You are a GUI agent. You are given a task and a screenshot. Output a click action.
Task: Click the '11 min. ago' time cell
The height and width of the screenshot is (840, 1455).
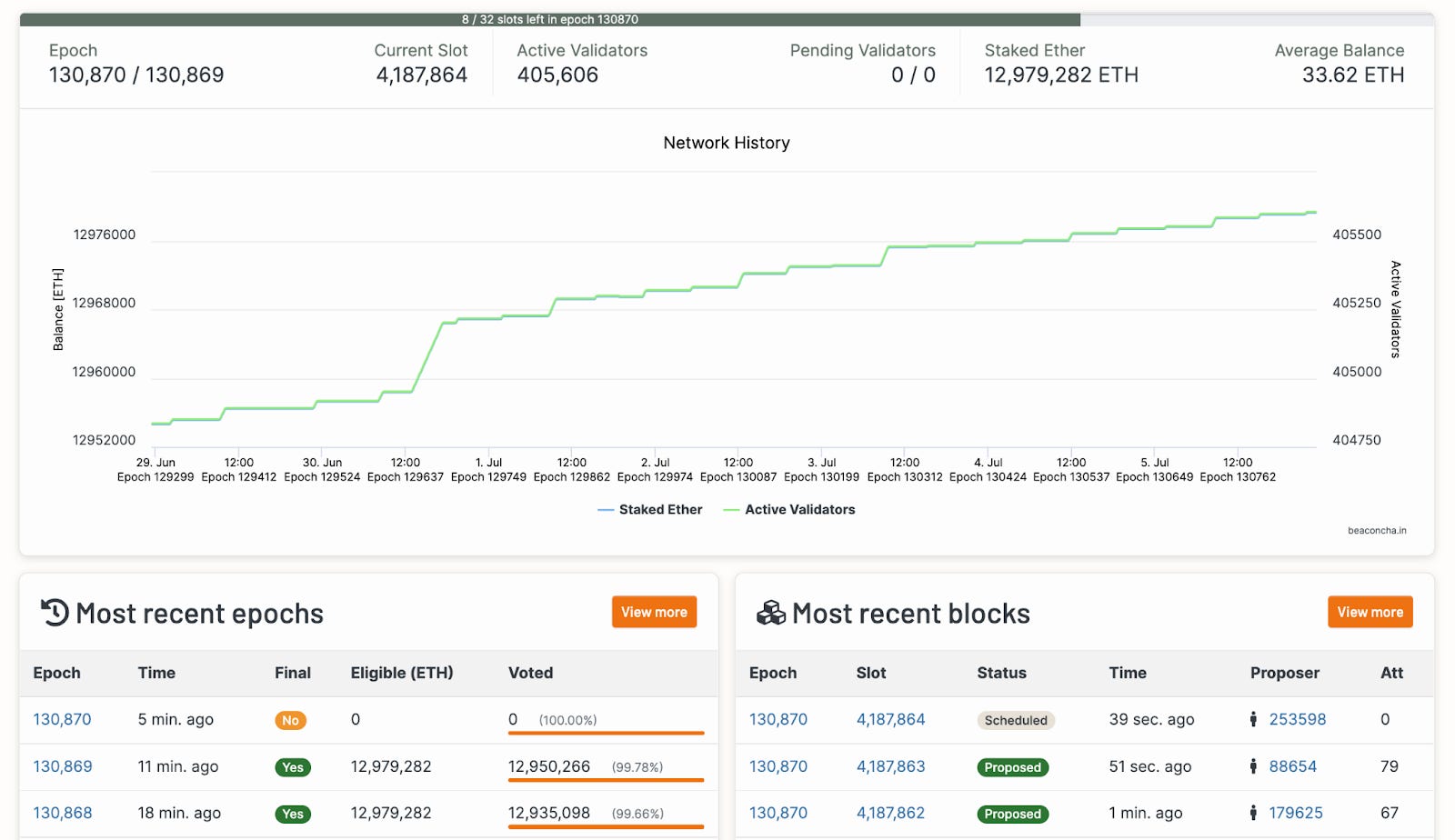(178, 766)
